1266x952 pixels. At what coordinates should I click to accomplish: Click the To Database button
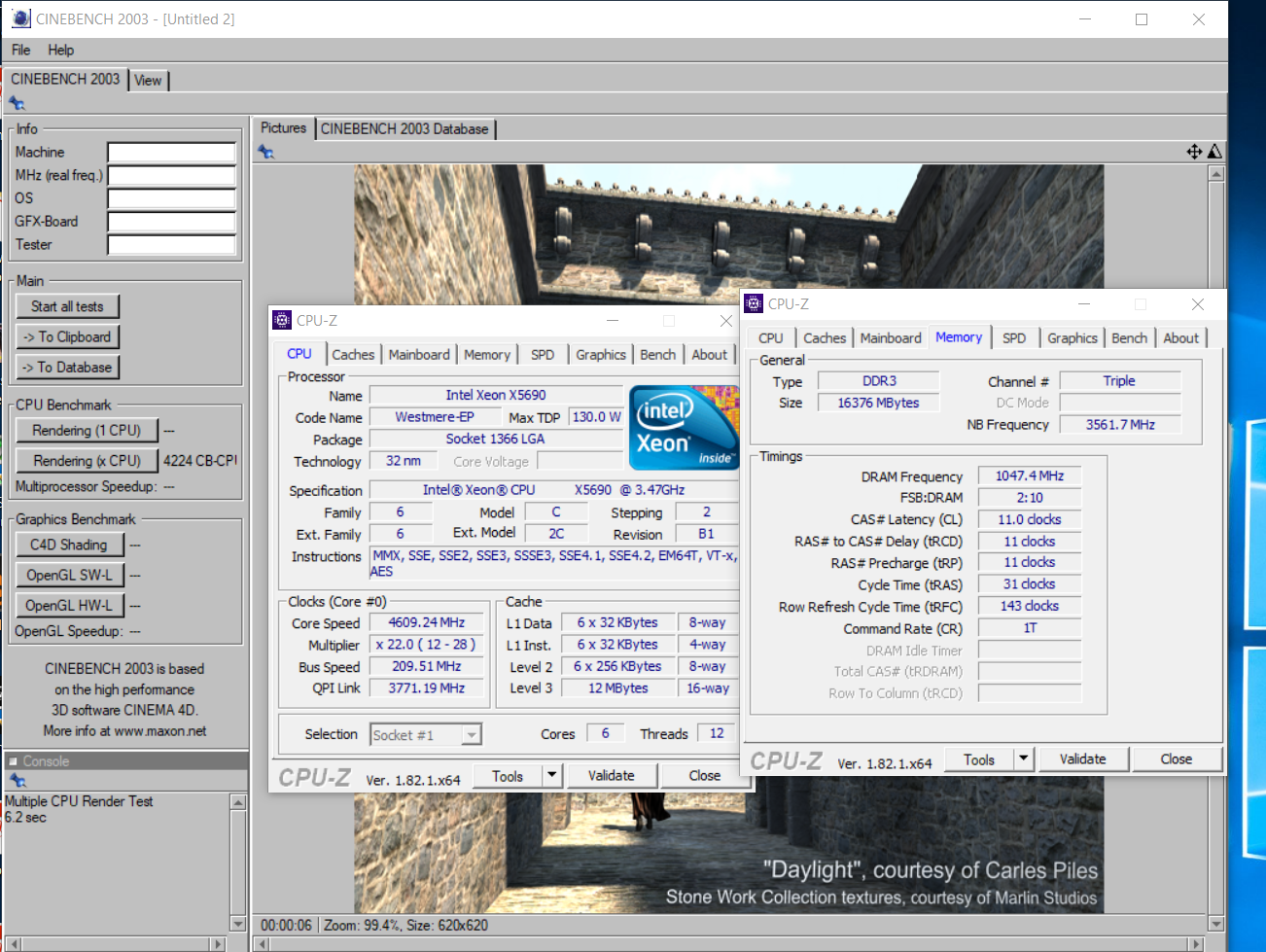coord(67,367)
